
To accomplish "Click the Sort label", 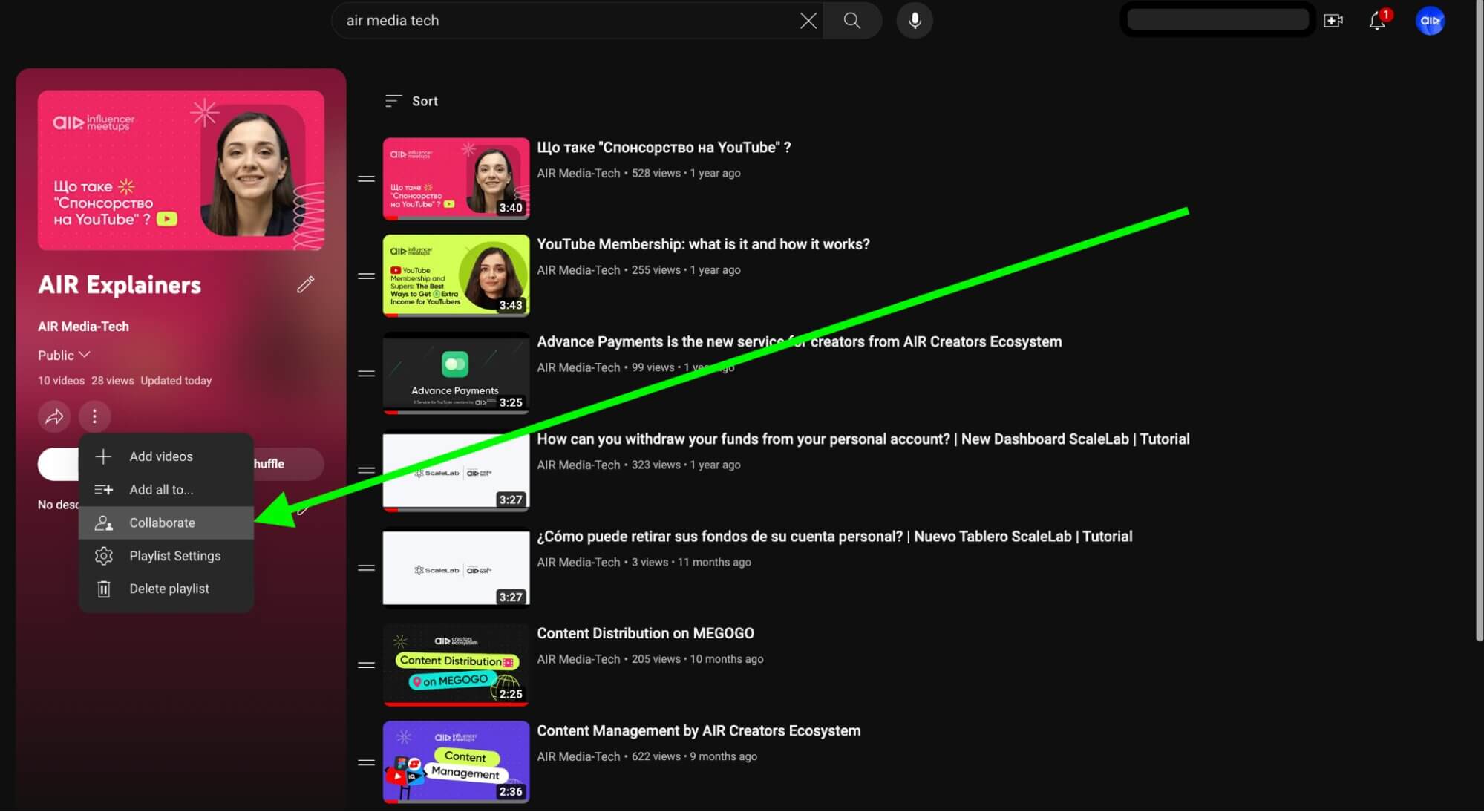I will (x=425, y=101).
